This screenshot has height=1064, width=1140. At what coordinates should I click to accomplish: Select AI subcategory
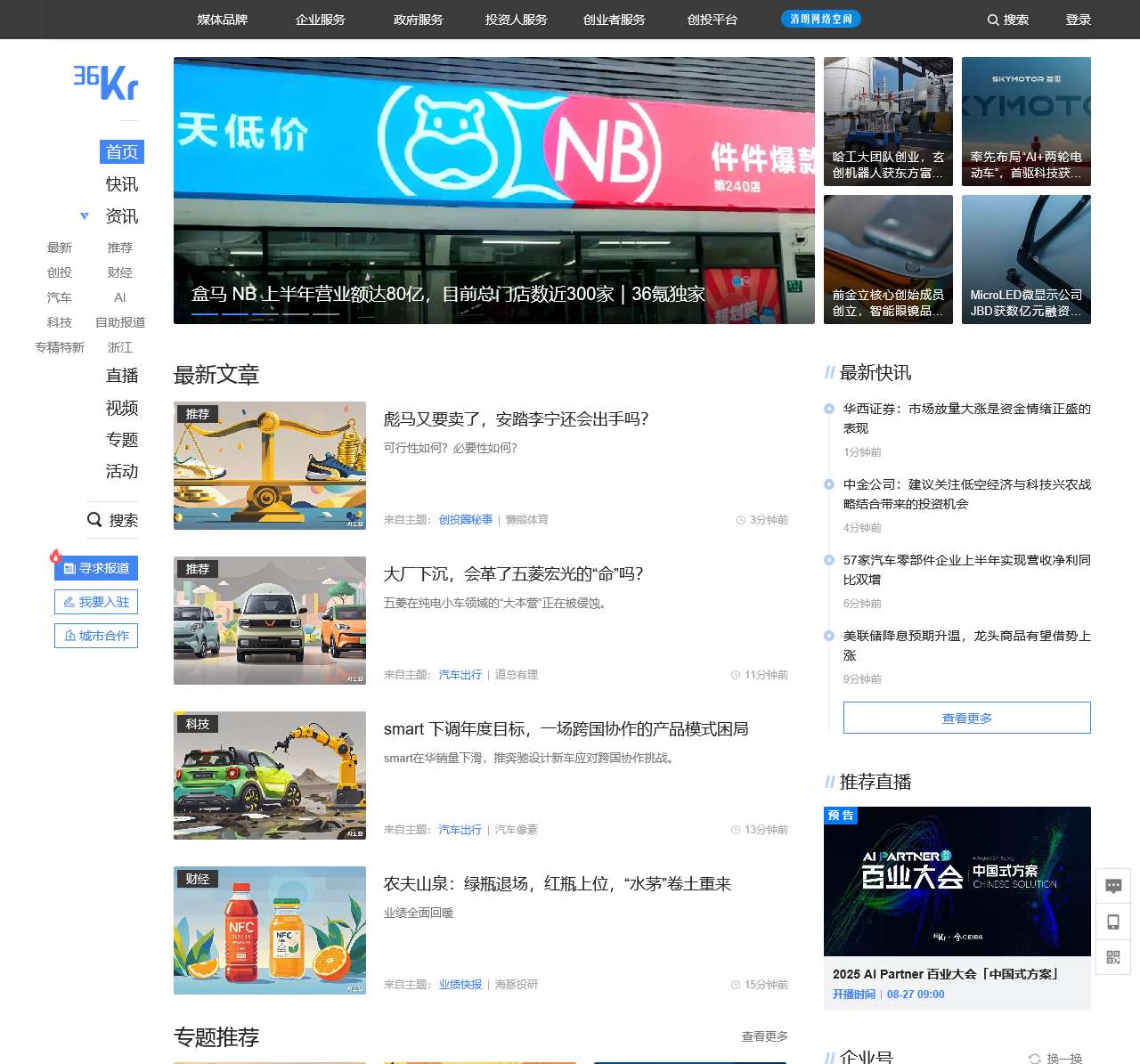point(120,297)
